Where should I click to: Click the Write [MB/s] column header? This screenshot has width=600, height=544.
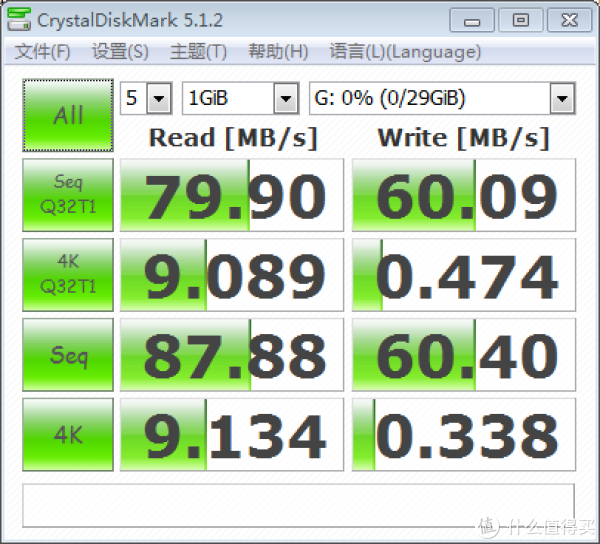tap(464, 138)
